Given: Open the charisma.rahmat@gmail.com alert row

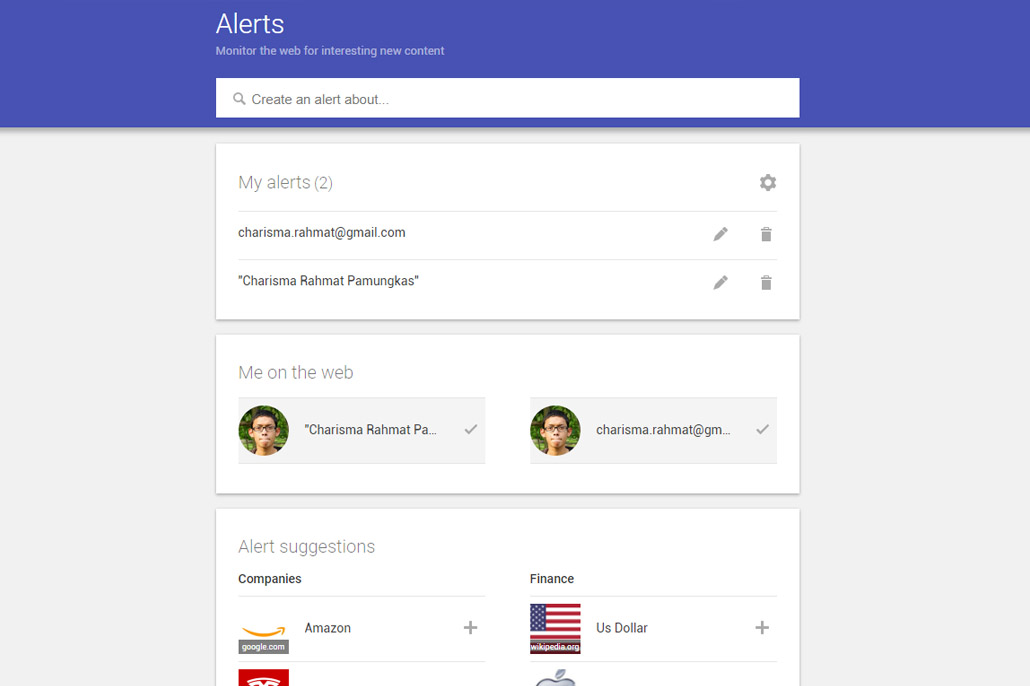Looking at the screenshot, I should click(322, 233).
